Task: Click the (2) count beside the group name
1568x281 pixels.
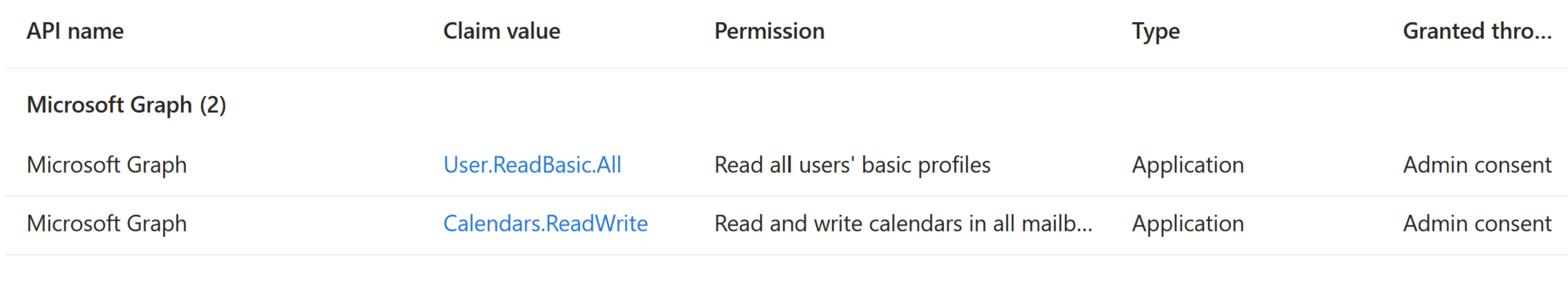Action: (x=213, y=104)
